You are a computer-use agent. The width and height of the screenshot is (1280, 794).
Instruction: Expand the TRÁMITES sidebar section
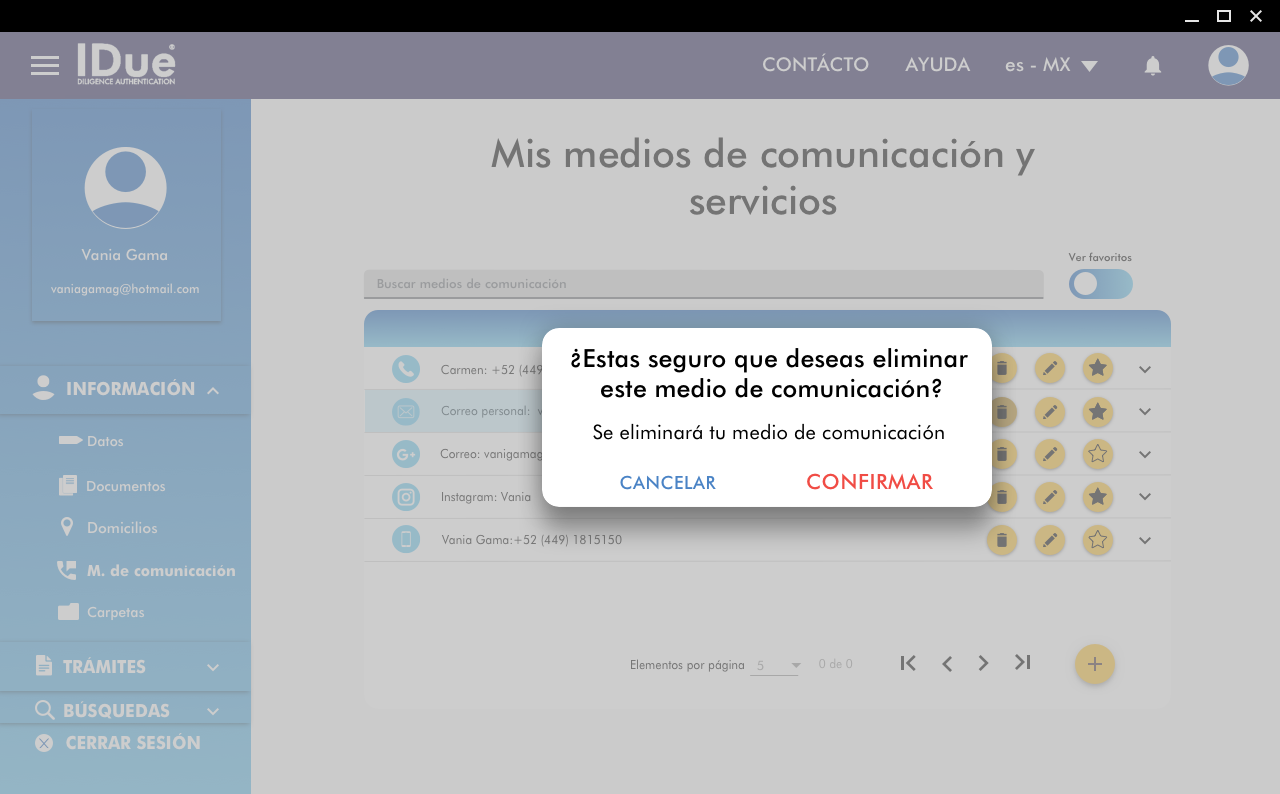(x=125, y=667)
